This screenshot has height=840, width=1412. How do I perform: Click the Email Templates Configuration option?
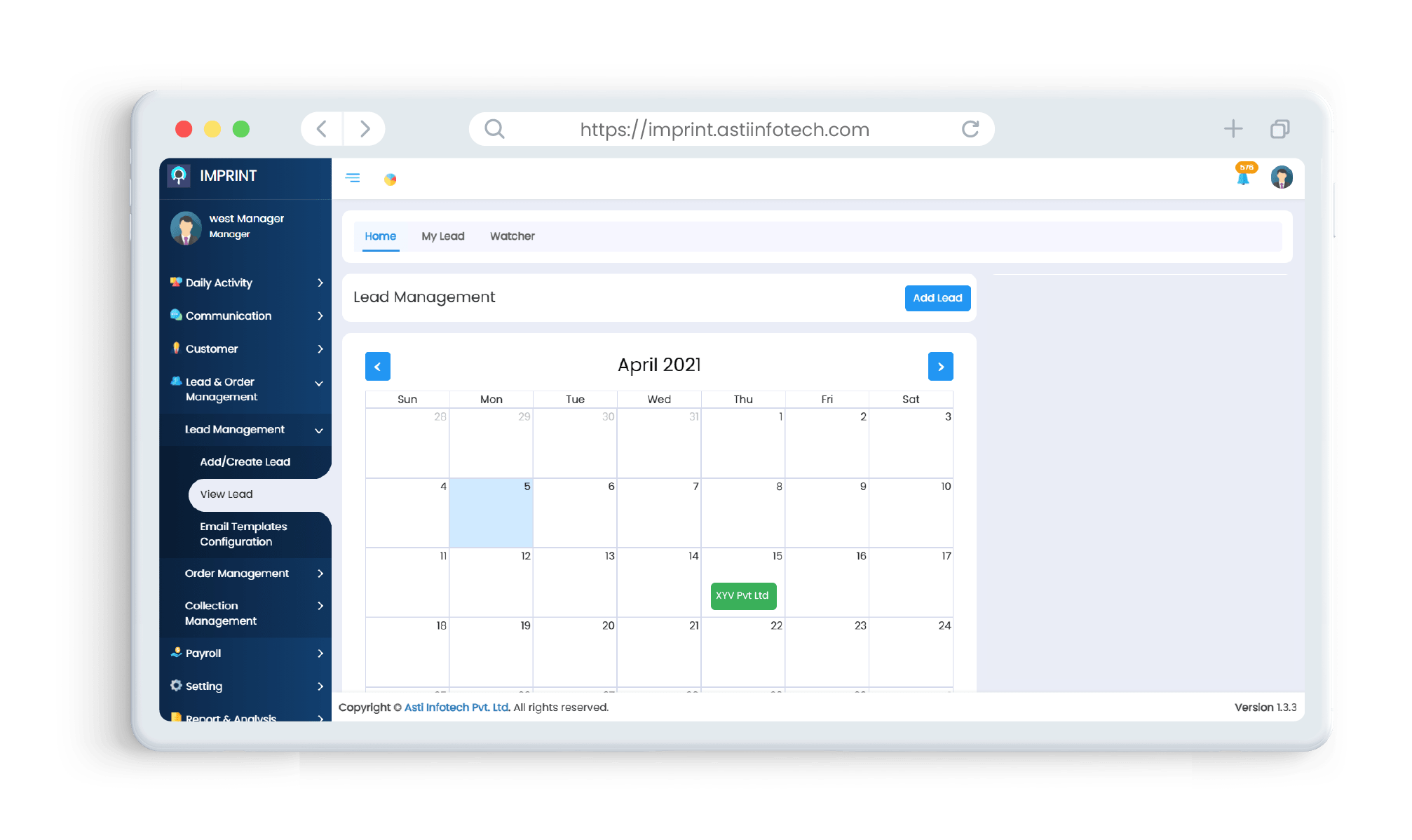click(x=245, y=533)
